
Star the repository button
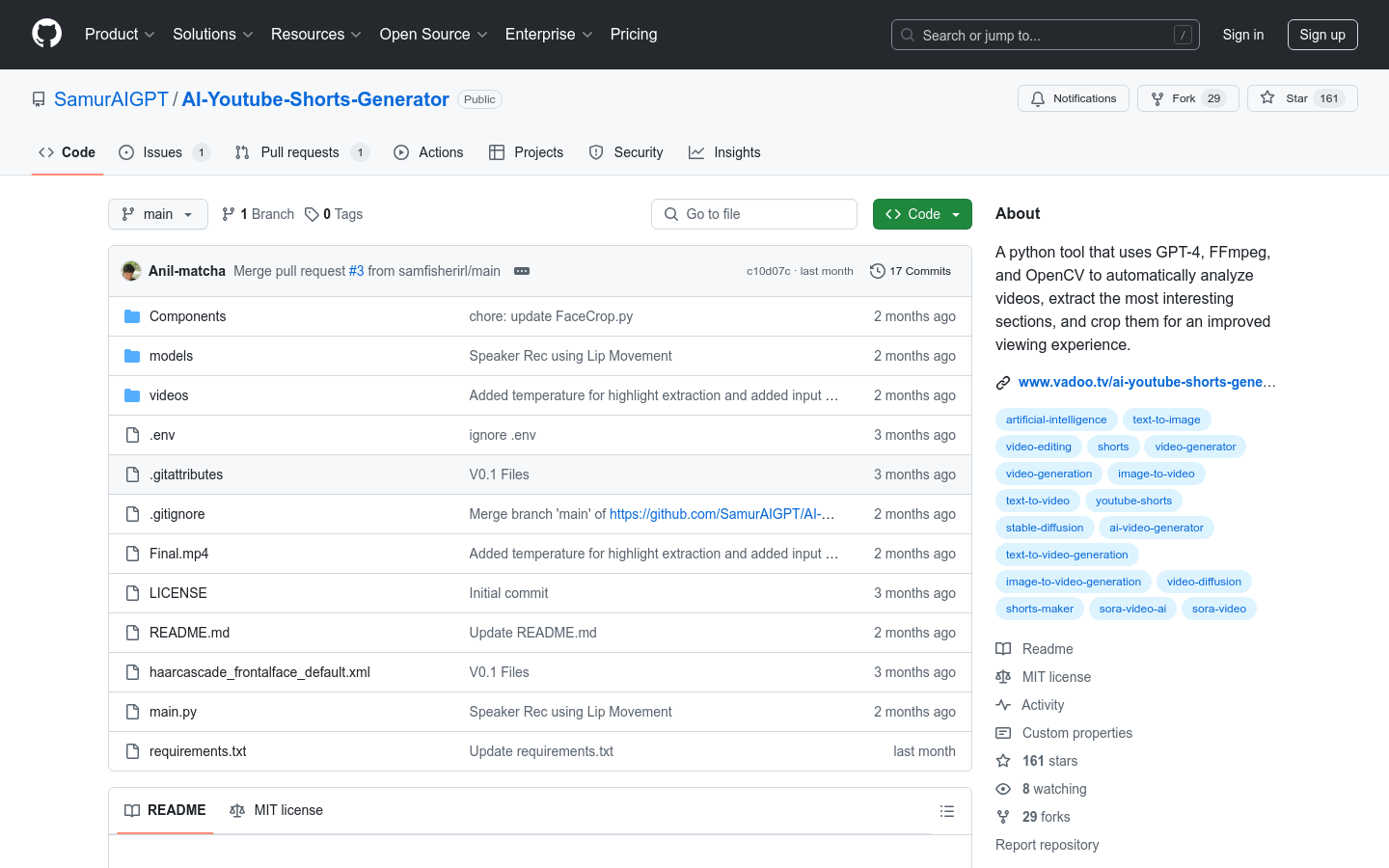[x=1302, y=98]
